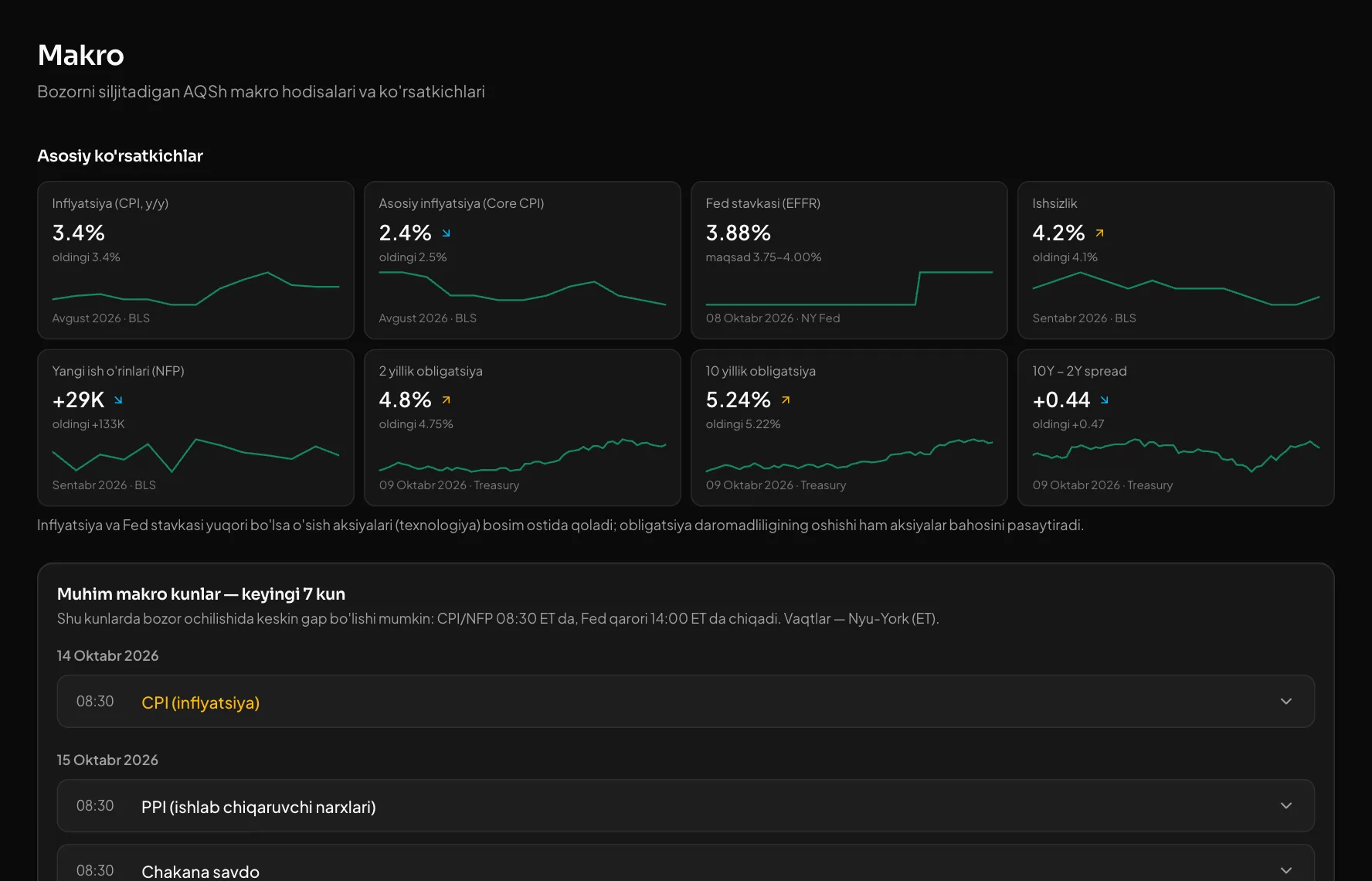The image size is (1372, 881).
Task: Open the Fed stavkasi (EFFR) sparkline chart
Action: [x=849, y=289]
